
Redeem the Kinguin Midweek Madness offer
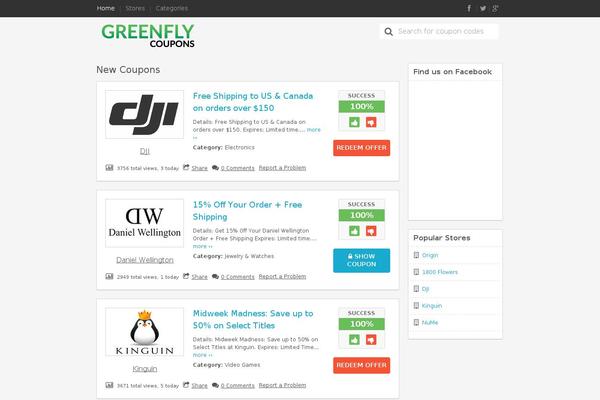point(362,365)
